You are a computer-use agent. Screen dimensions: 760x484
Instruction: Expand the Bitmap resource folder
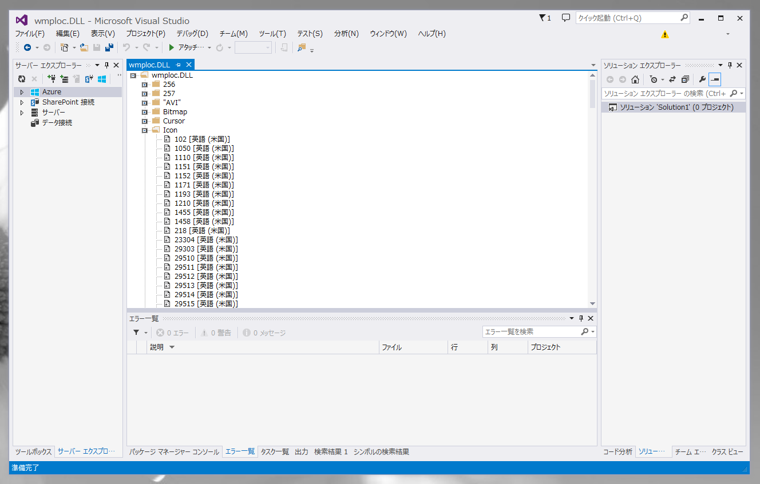pyautogui.click(x=144, y=112)
